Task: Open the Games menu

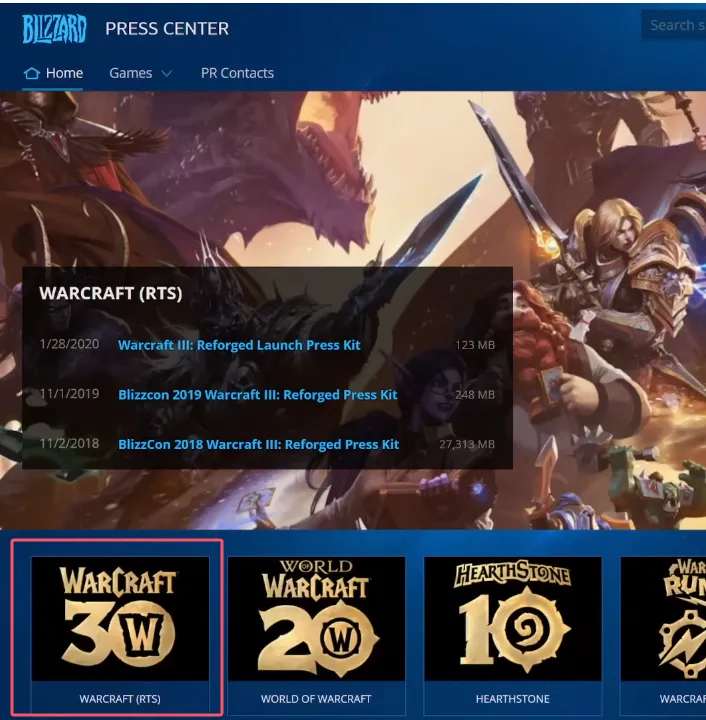Action: (131, 73)
